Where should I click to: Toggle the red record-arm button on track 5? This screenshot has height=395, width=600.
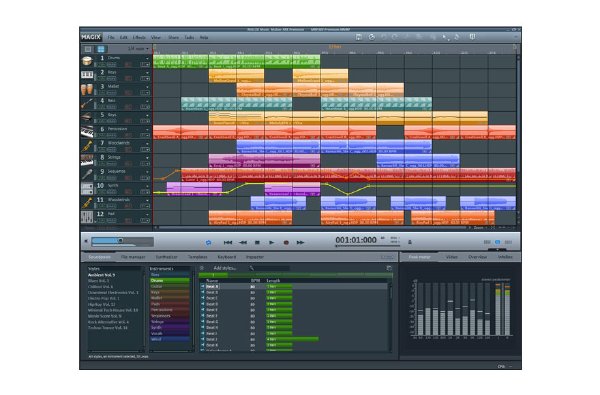(x=129, y=121)
